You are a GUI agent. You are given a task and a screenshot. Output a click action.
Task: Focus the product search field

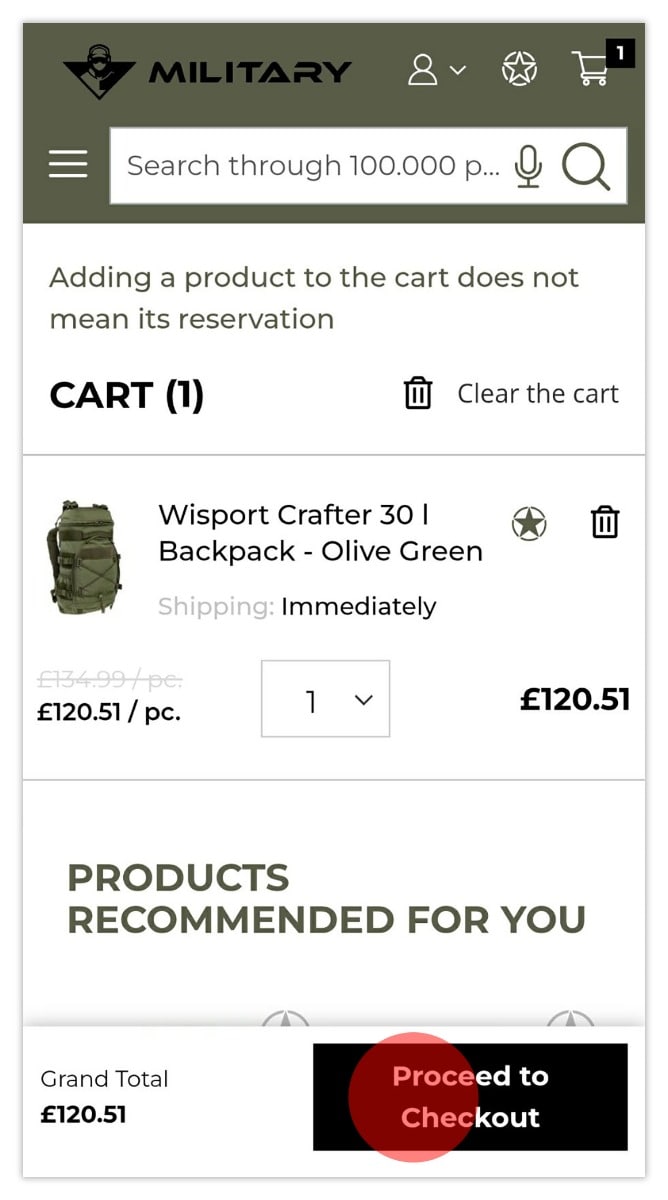pyautogui.click(x=312, y=166)
